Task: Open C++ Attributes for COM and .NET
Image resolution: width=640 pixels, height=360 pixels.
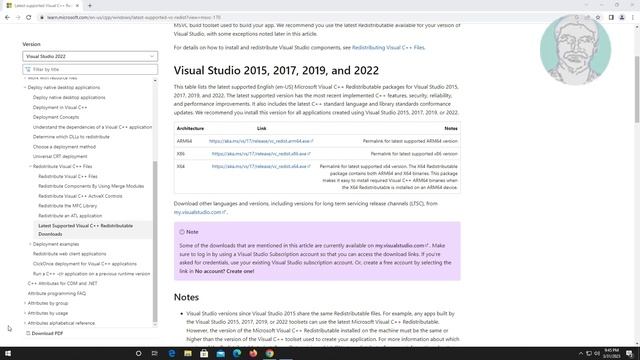Action: coord(62,283)
